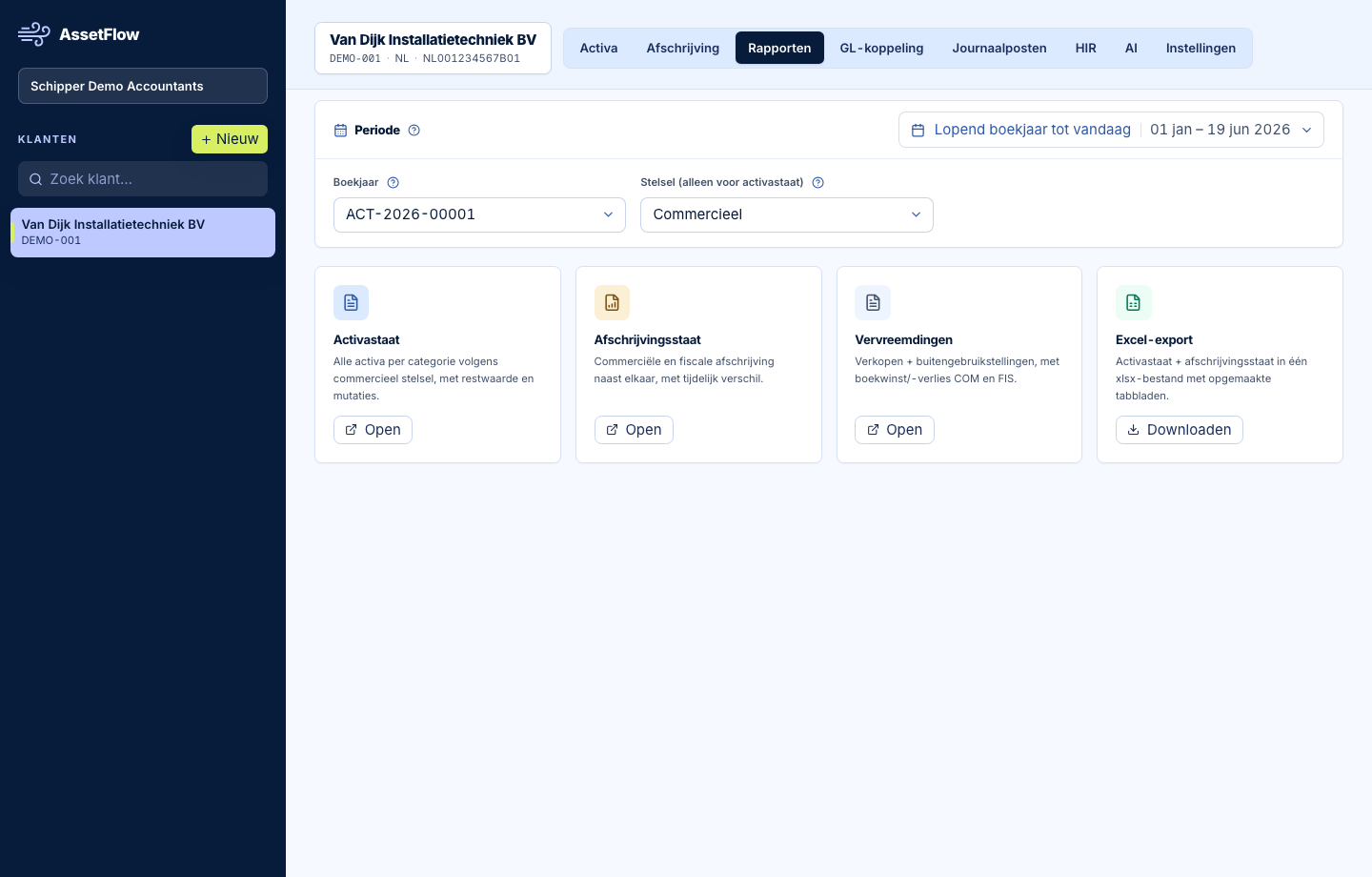This screenshot has width=1372, height=877.
Task: Open the Journaalposten tab
Action: (x=999, y=48)
